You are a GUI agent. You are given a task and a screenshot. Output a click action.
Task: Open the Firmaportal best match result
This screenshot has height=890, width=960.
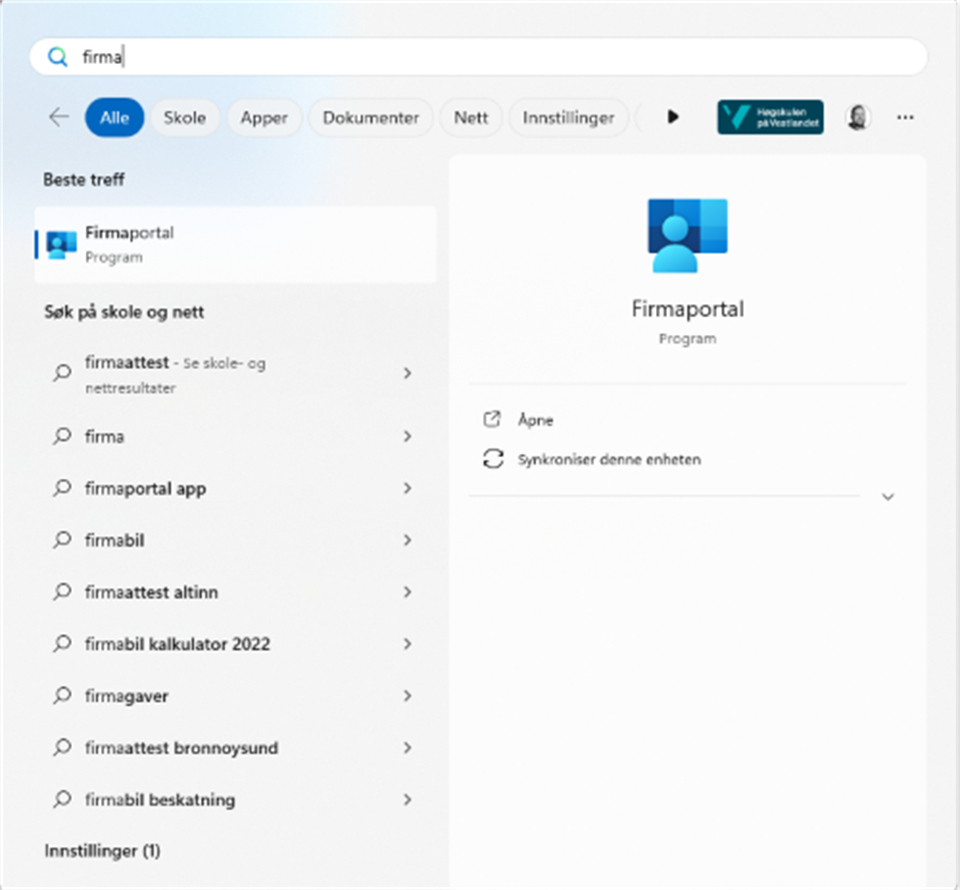[235, 244]
